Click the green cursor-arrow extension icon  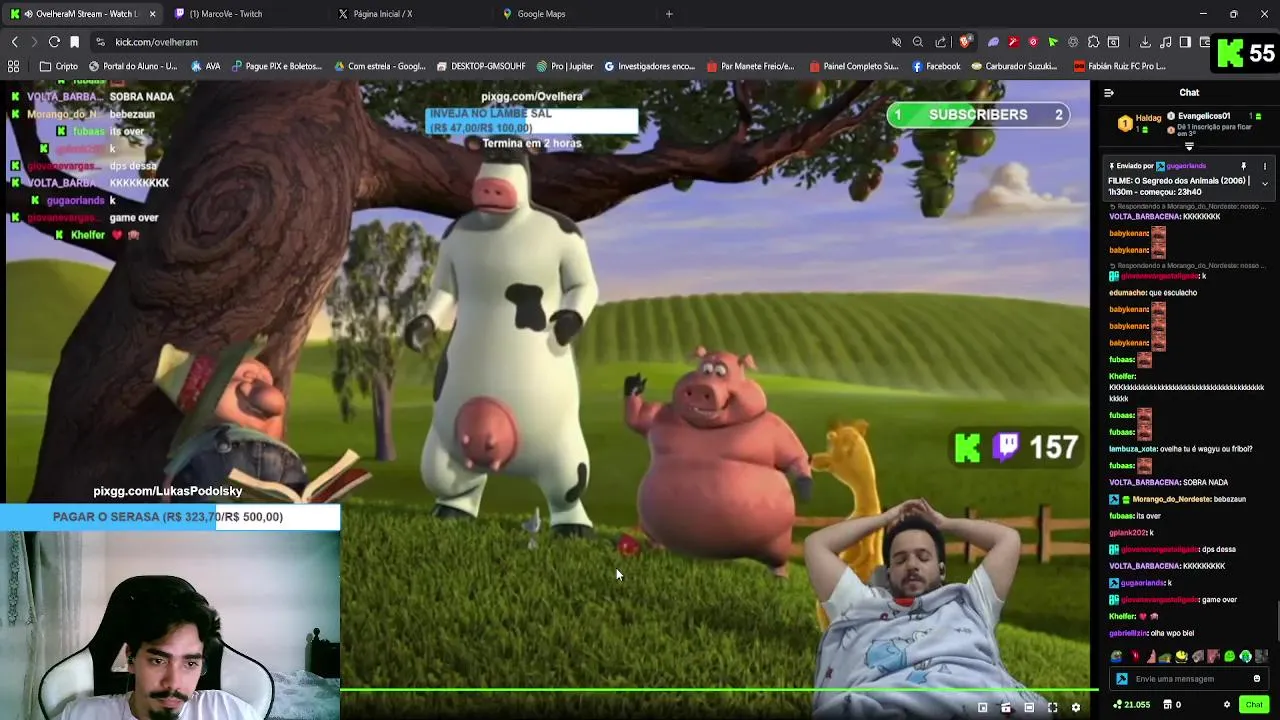click(1053, 42)
